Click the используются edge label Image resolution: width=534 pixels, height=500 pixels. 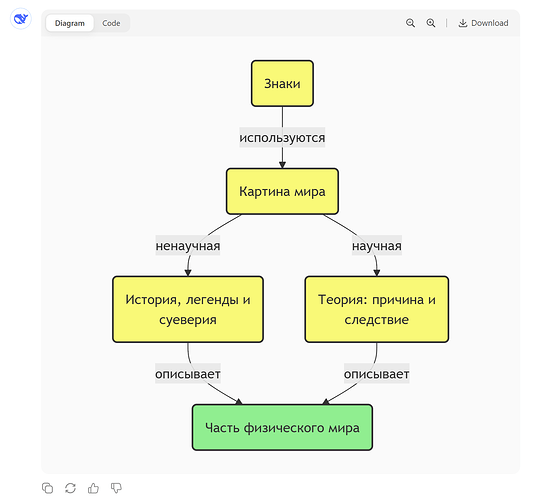282,138
